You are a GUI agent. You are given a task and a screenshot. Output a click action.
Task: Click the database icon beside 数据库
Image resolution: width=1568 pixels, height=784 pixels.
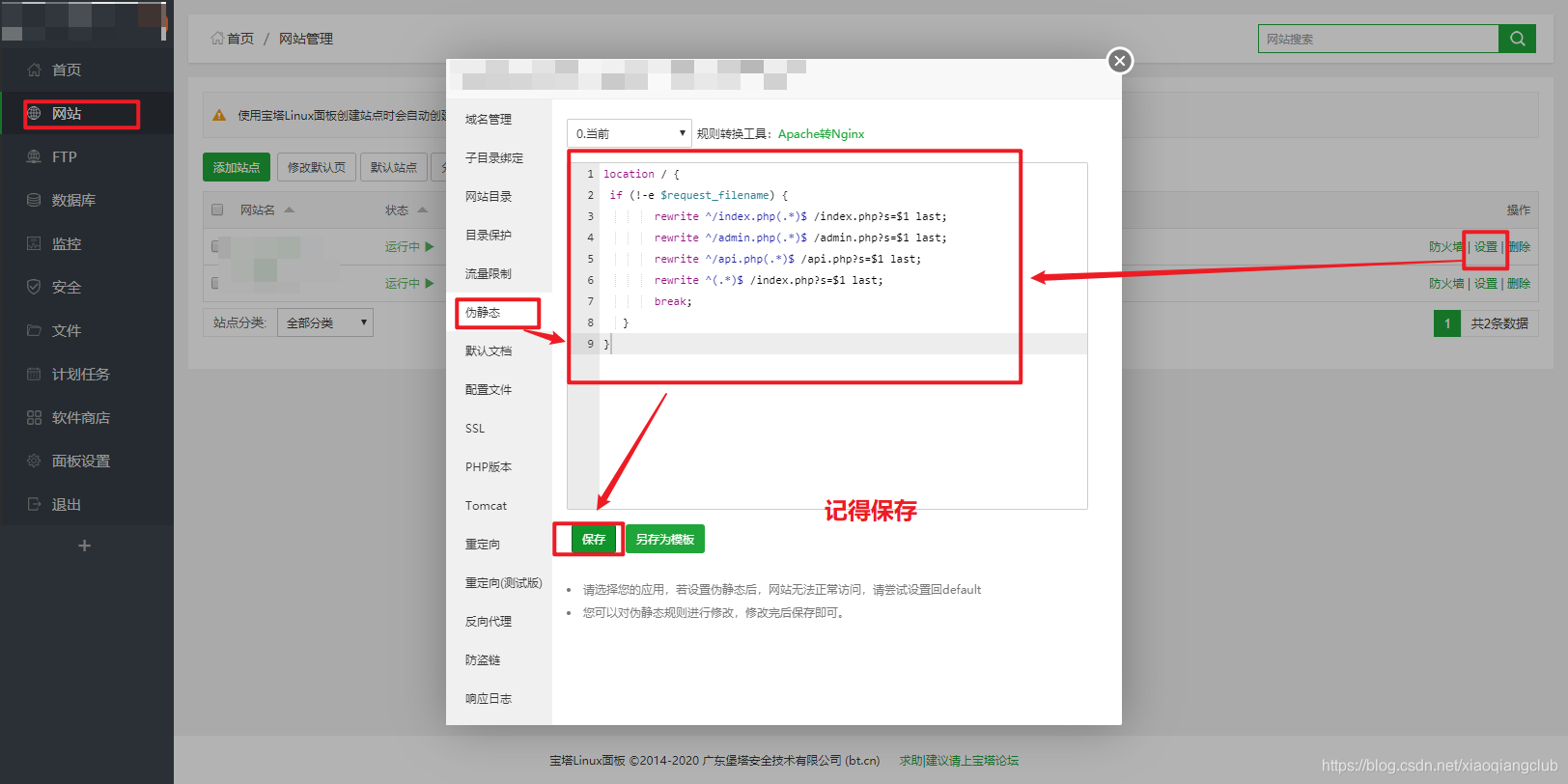[x=34, y=200]
